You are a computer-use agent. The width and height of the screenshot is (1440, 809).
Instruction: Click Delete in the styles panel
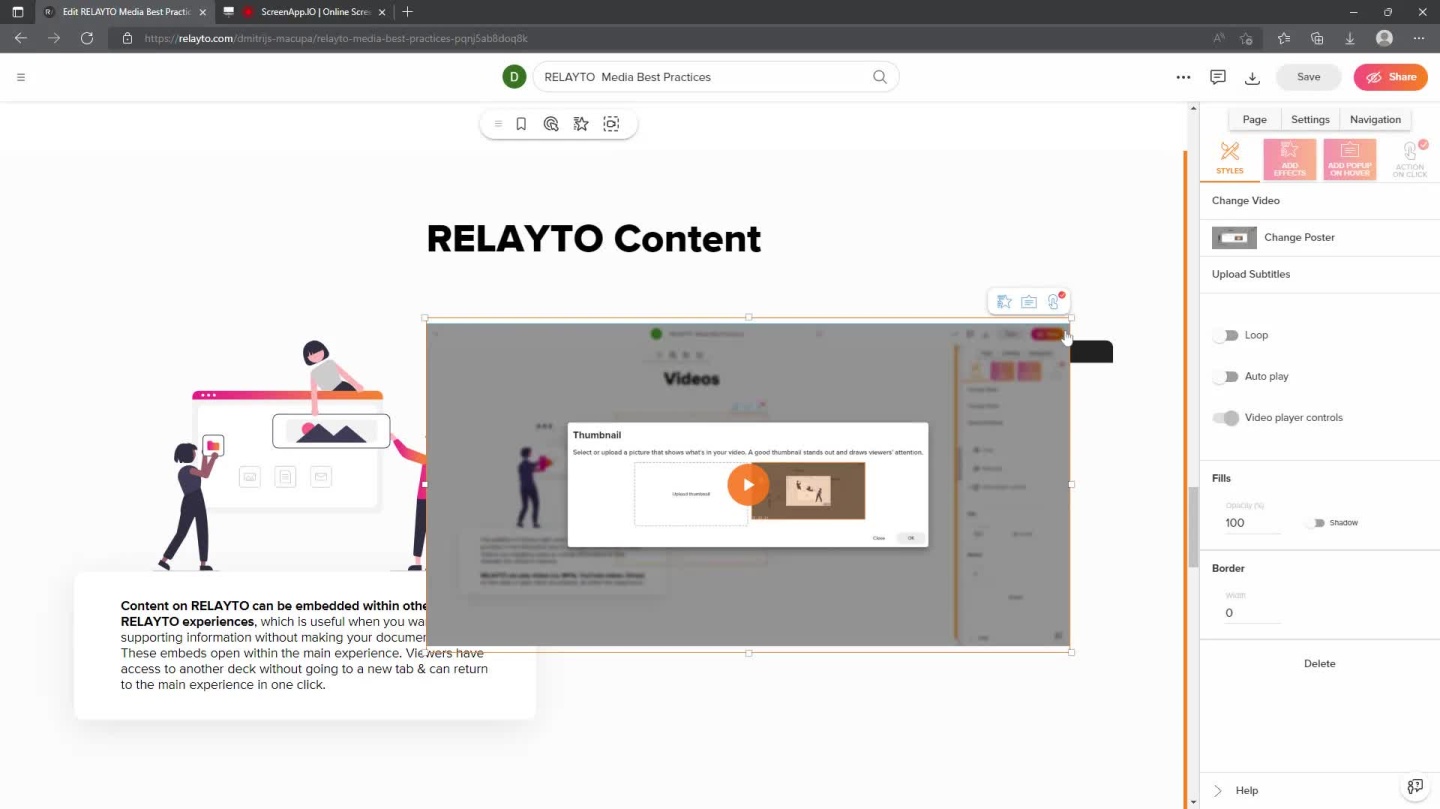coord(1319,664)
